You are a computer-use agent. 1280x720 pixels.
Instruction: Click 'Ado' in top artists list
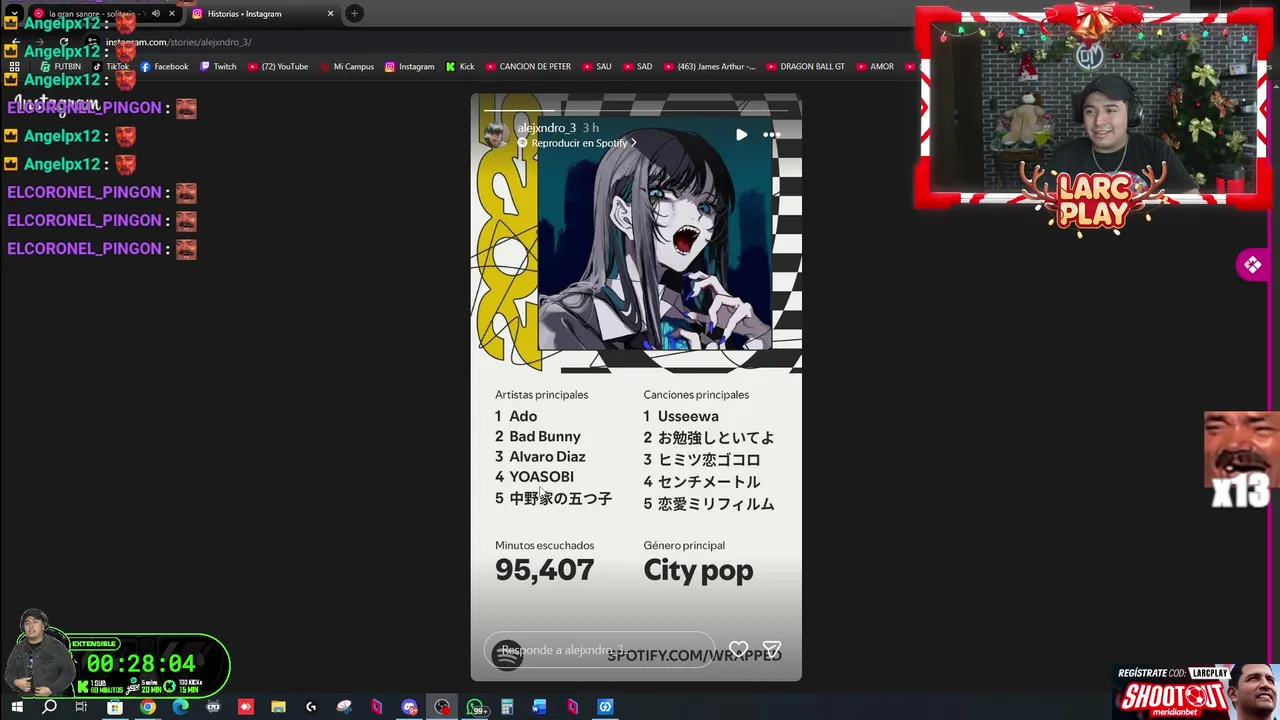pyautogui.click(x=523, y=416)
